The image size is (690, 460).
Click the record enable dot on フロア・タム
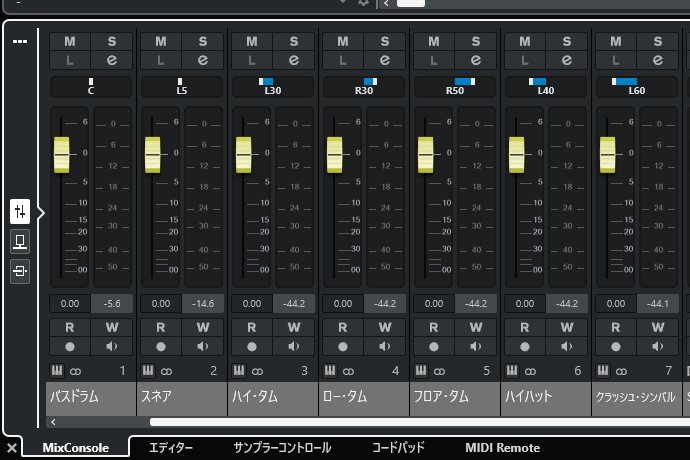(x=433, y=346)
